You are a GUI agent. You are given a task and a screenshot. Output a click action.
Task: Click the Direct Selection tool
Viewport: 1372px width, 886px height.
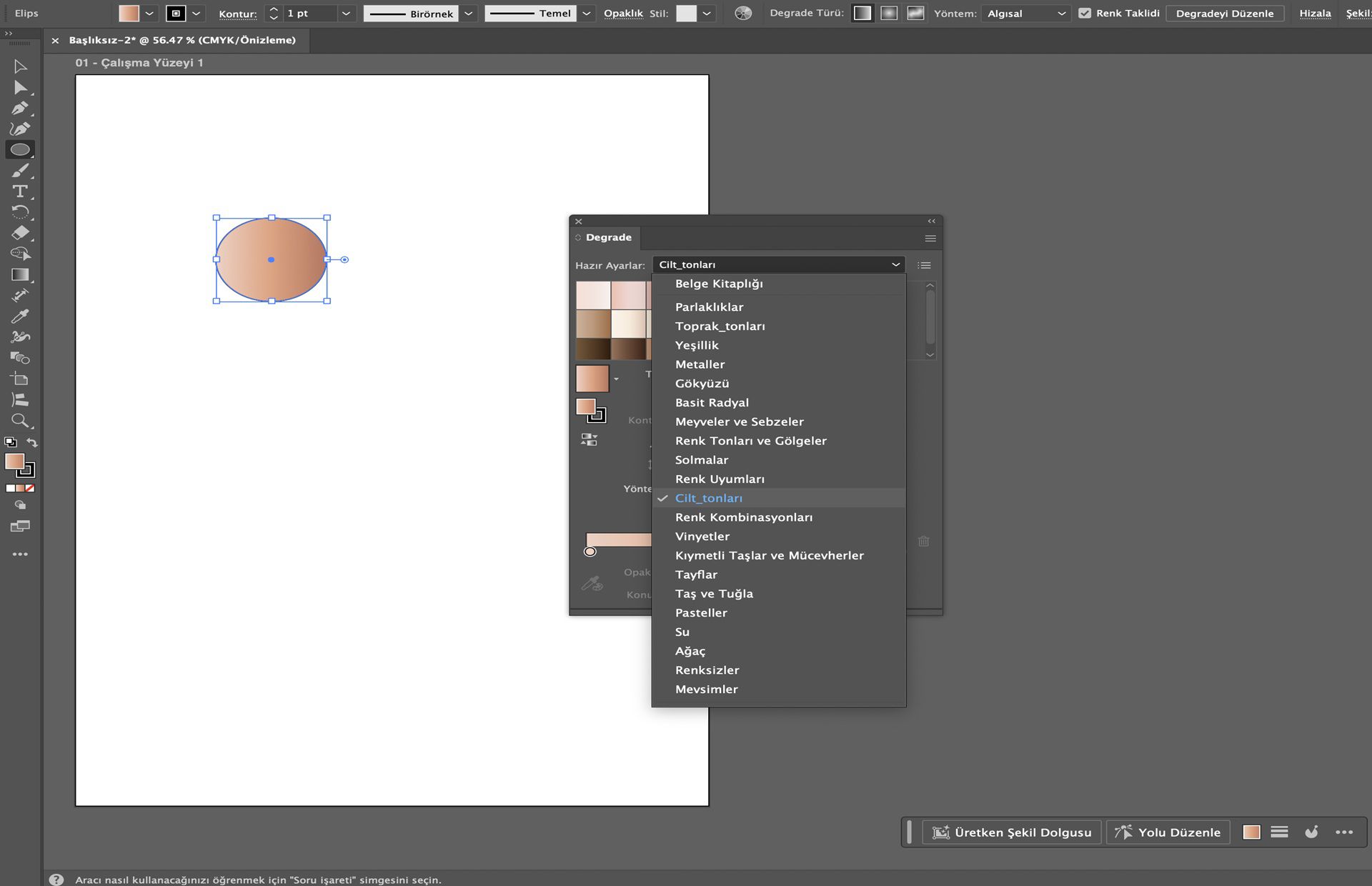19,88
